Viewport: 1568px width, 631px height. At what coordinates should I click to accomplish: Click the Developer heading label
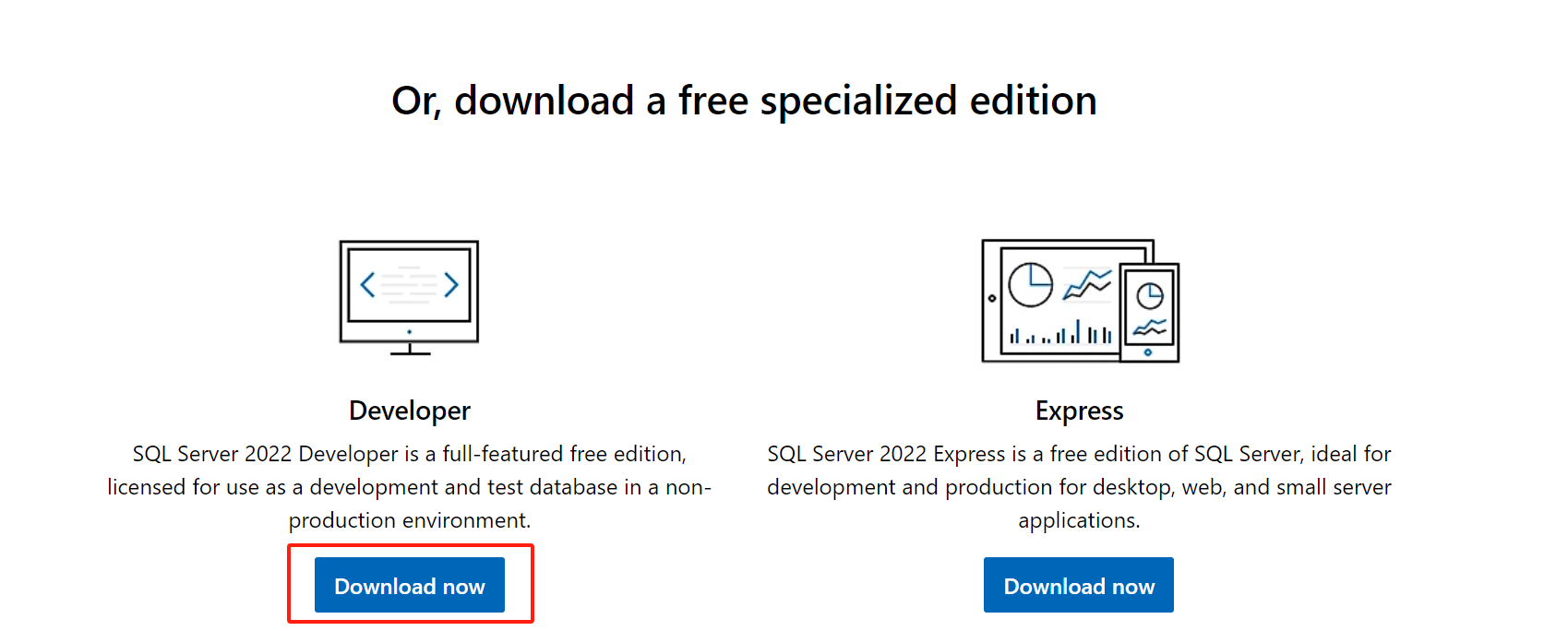pyautogui.click(x=409, y=410)
